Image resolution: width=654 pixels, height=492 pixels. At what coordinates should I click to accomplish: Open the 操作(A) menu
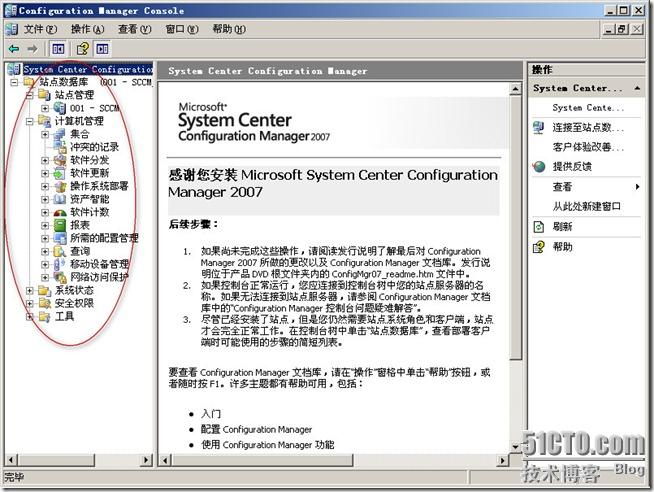(87, 29)
